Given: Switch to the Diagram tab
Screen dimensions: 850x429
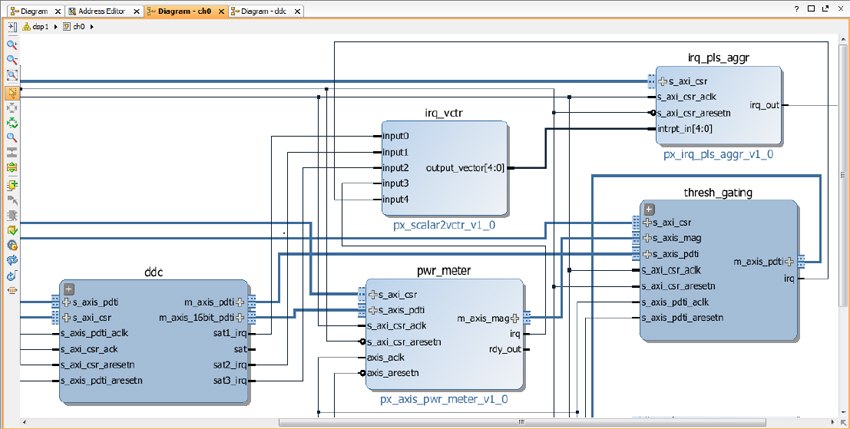Looking at the screenshot, I should (34, 11).
